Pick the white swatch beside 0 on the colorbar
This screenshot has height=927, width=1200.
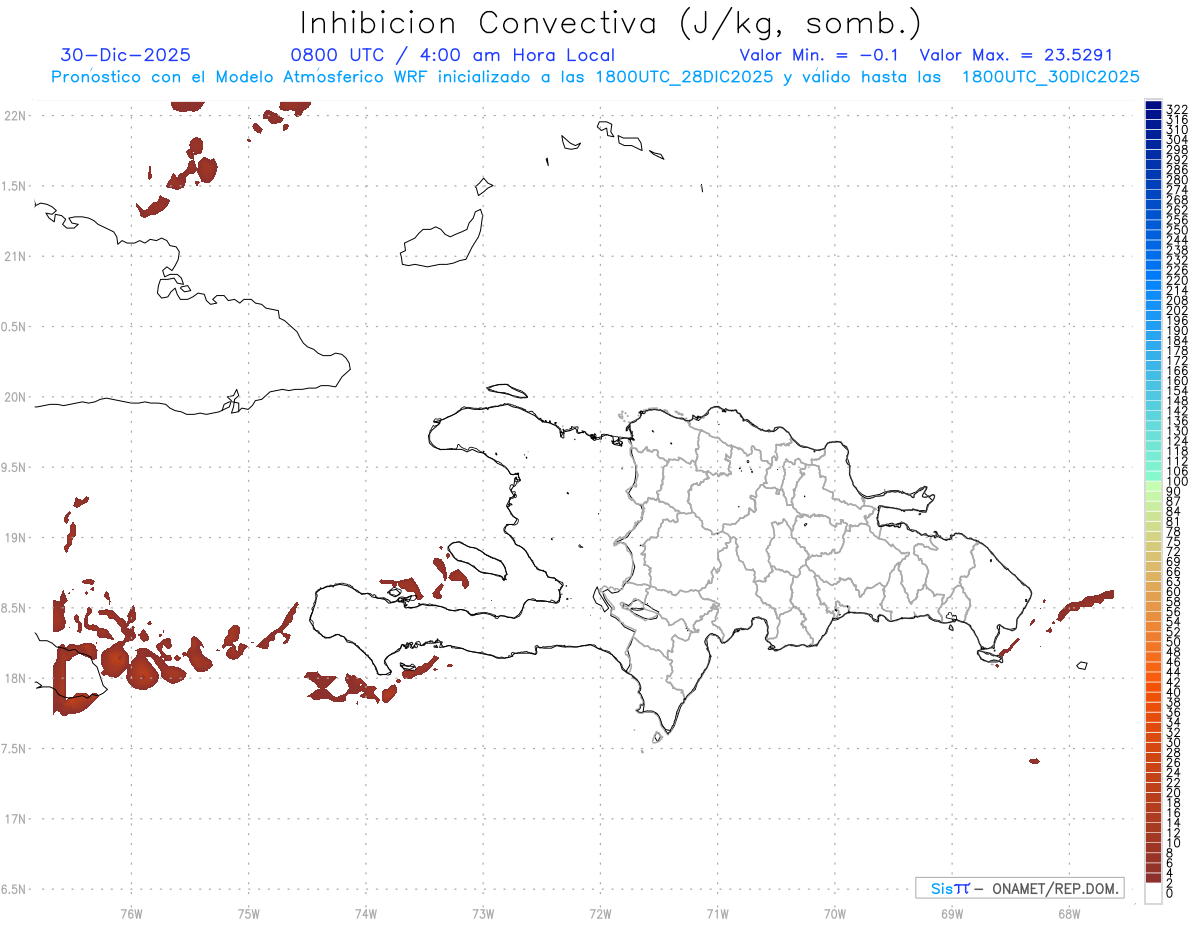(x=1153, y=894)
